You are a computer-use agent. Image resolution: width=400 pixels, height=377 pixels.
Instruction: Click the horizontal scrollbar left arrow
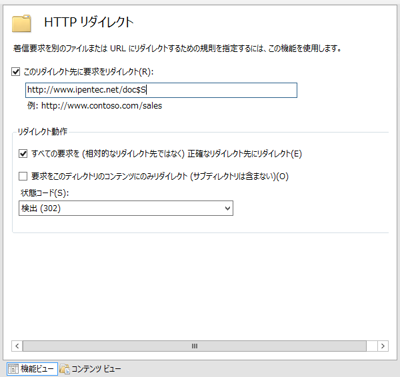point(17,346)
